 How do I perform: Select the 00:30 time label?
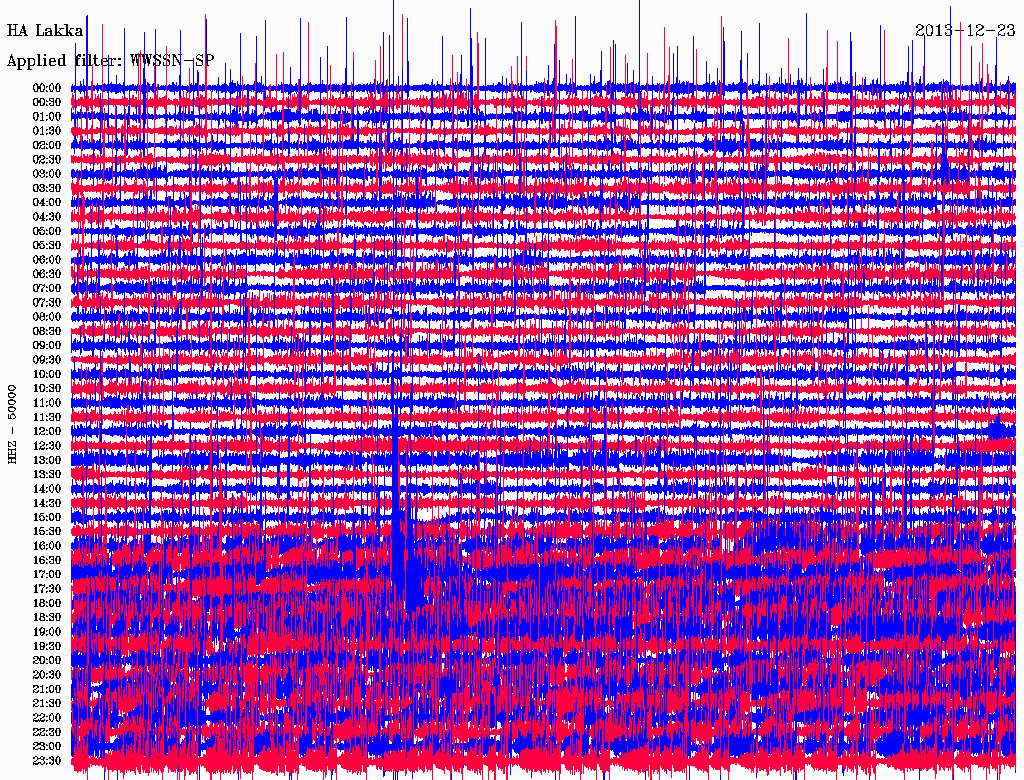pyautogui.click(x=47, y=102)
